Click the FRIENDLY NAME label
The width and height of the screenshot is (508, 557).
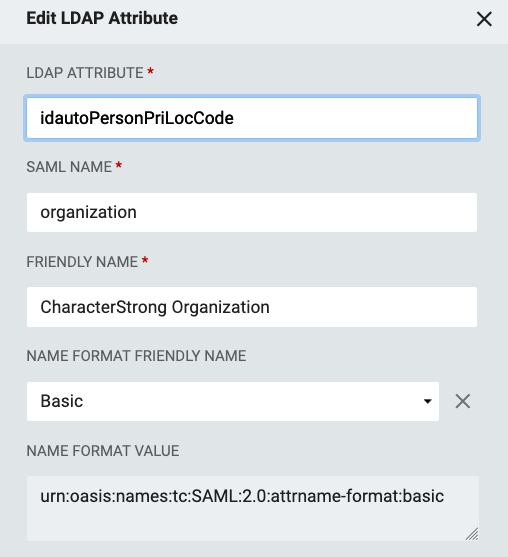82,262
